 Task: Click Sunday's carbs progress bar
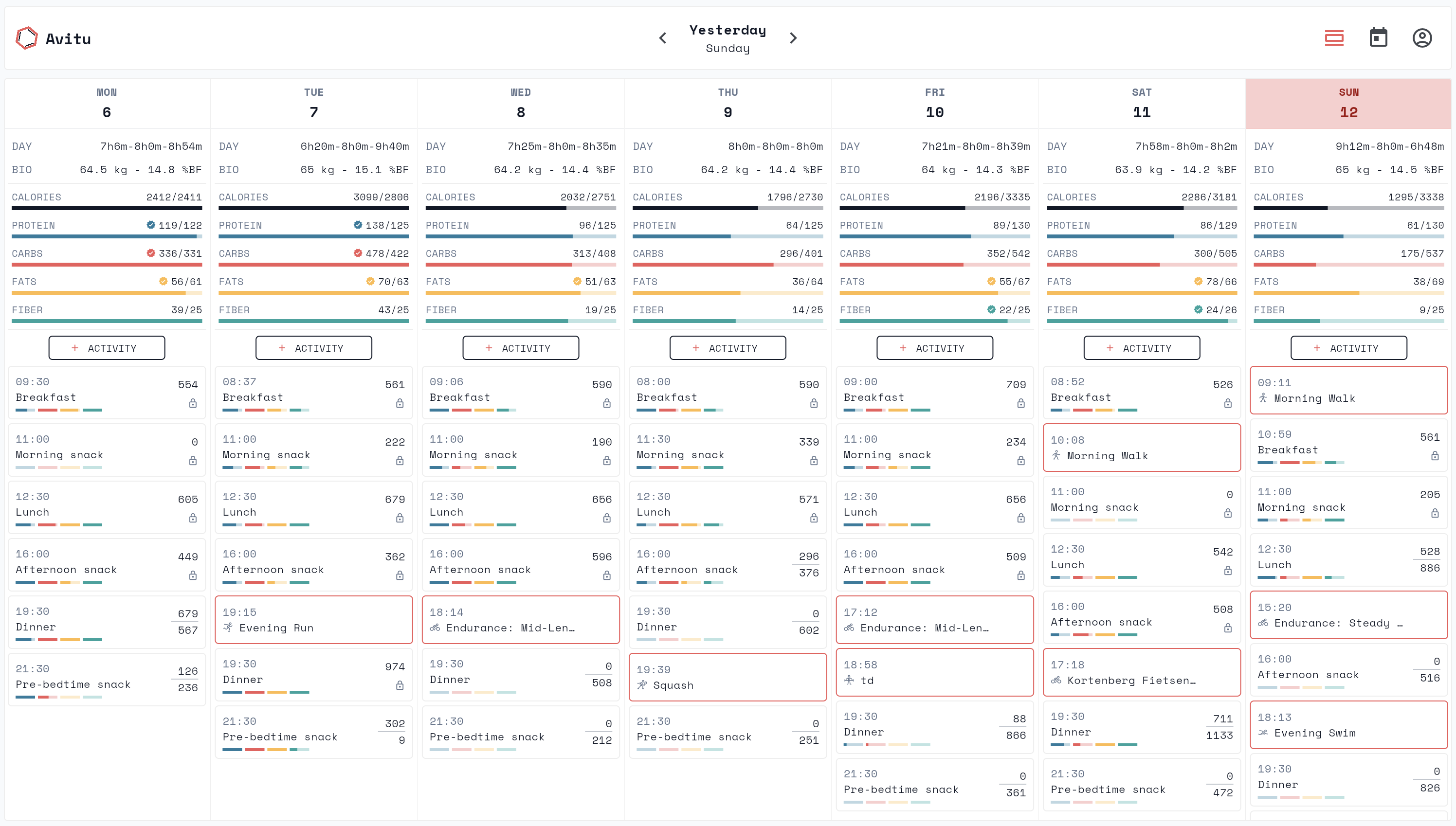[x=1349, y=265]
